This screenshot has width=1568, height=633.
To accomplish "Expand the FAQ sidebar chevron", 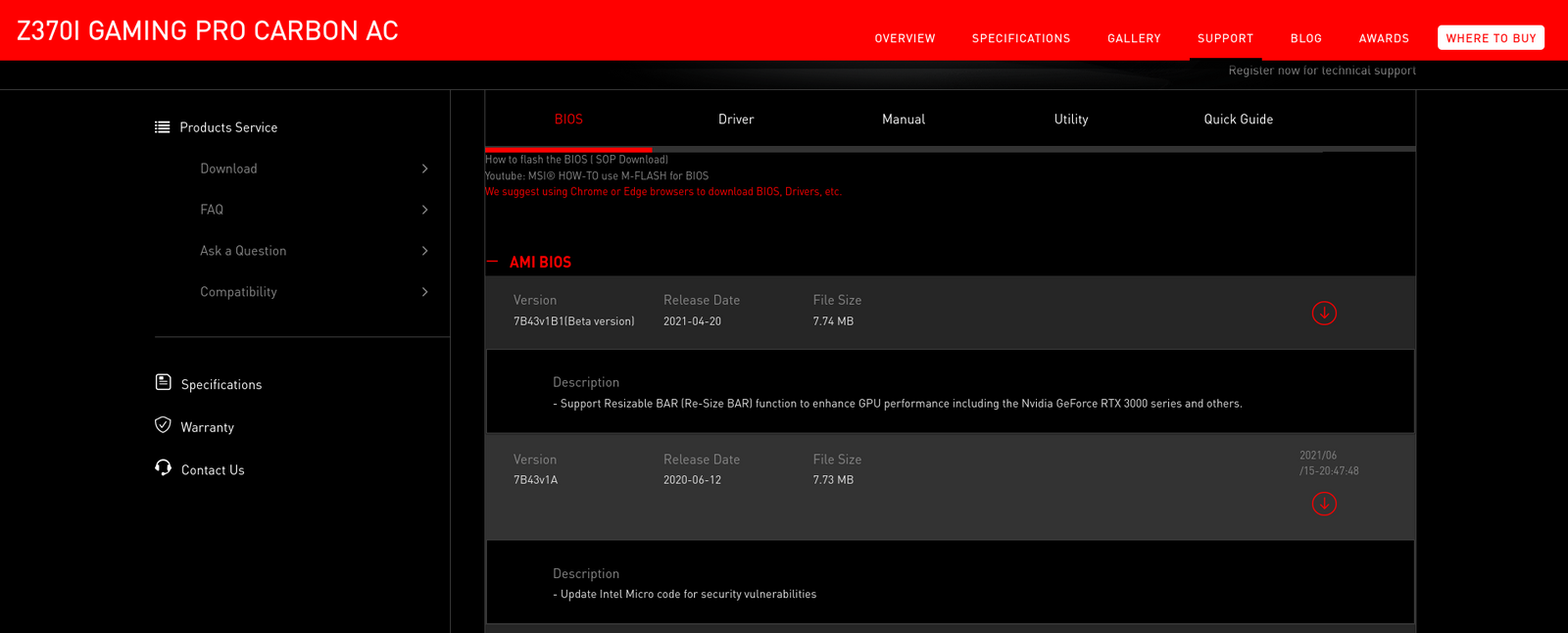I will click(424, 210).
